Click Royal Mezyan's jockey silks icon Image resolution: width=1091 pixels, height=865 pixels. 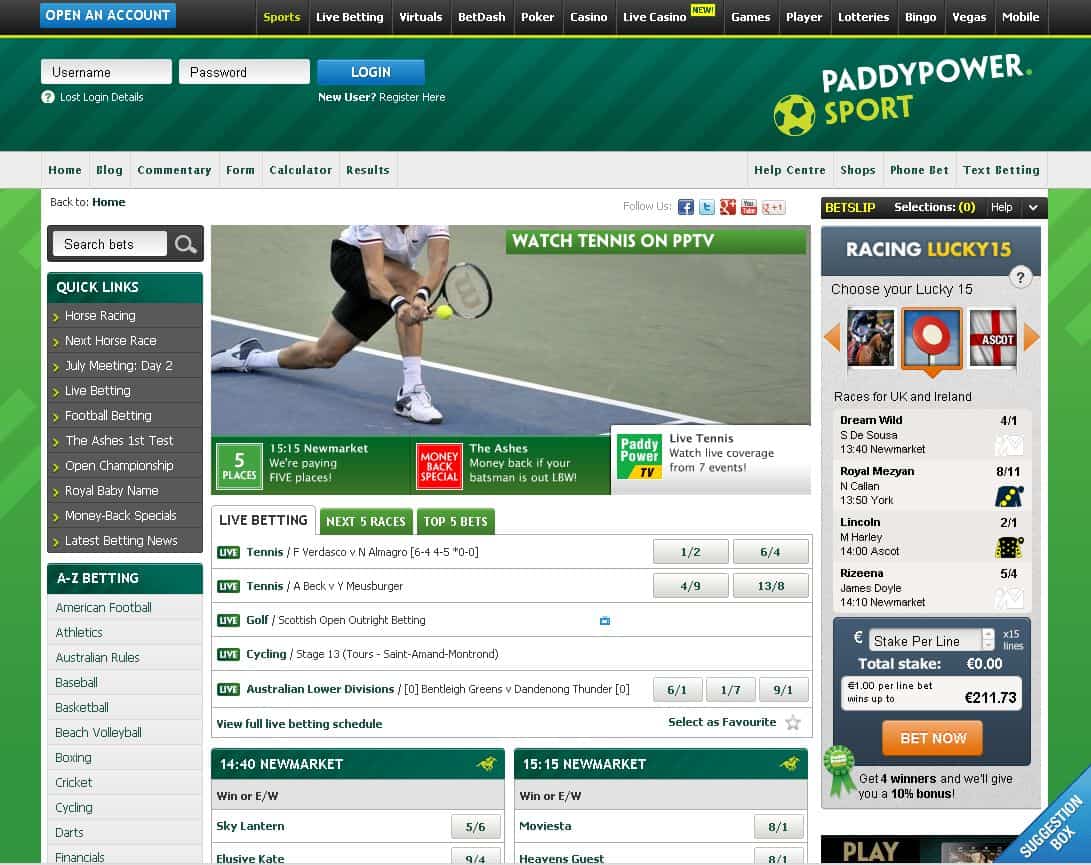coord(1009,496)
